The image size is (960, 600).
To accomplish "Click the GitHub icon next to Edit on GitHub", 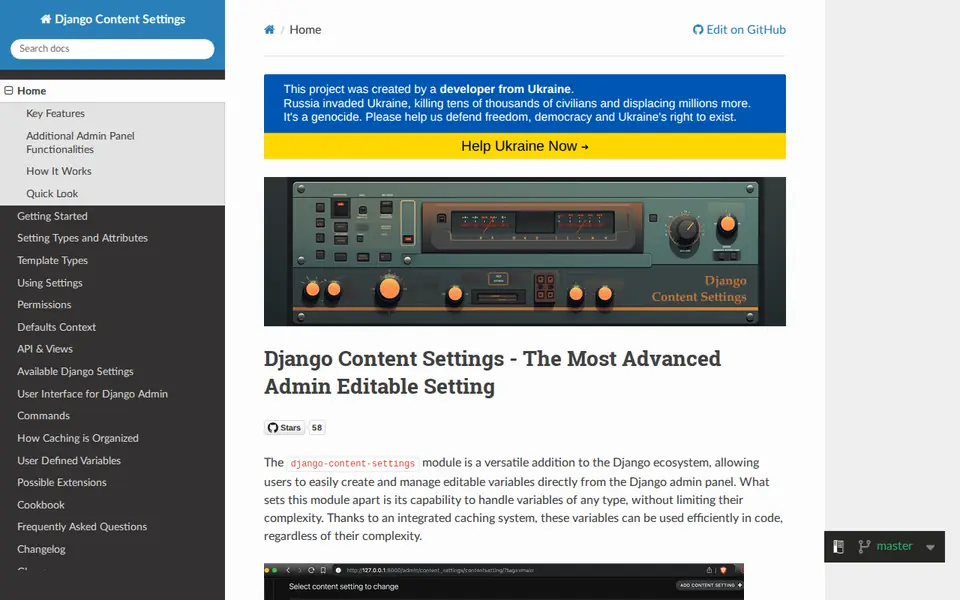I will tap(698, 30).
